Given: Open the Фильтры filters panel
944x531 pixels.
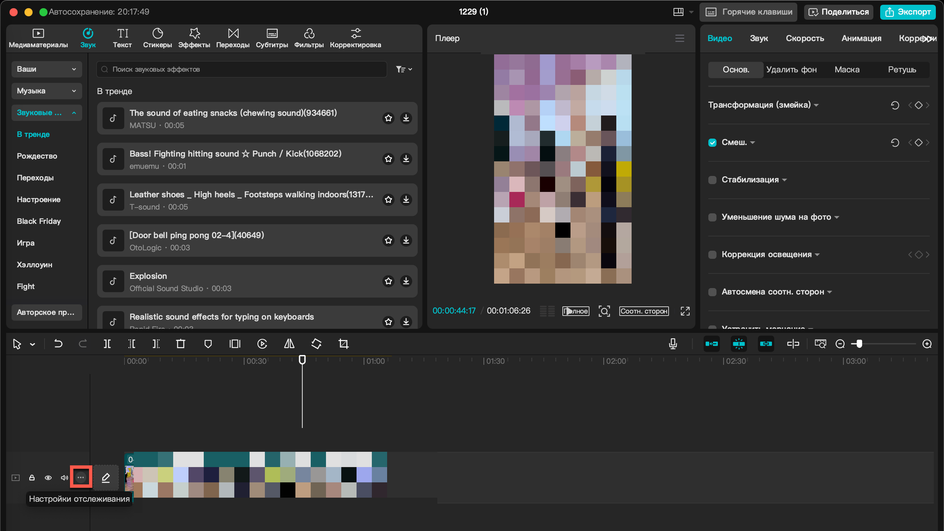Looking at the screenshot, I should 309,38.
